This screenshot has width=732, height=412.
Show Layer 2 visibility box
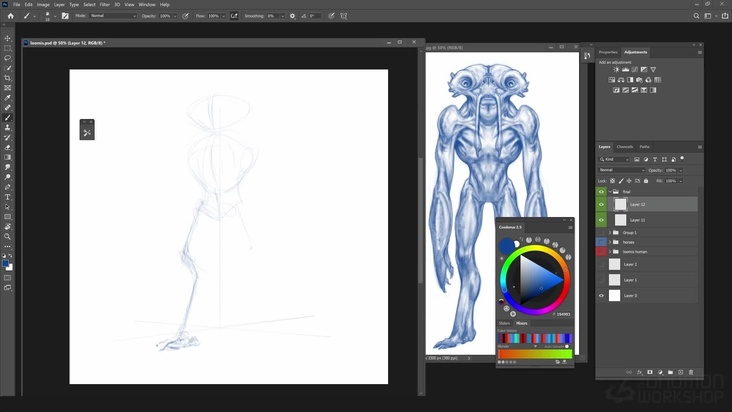[x=601, y=264]
